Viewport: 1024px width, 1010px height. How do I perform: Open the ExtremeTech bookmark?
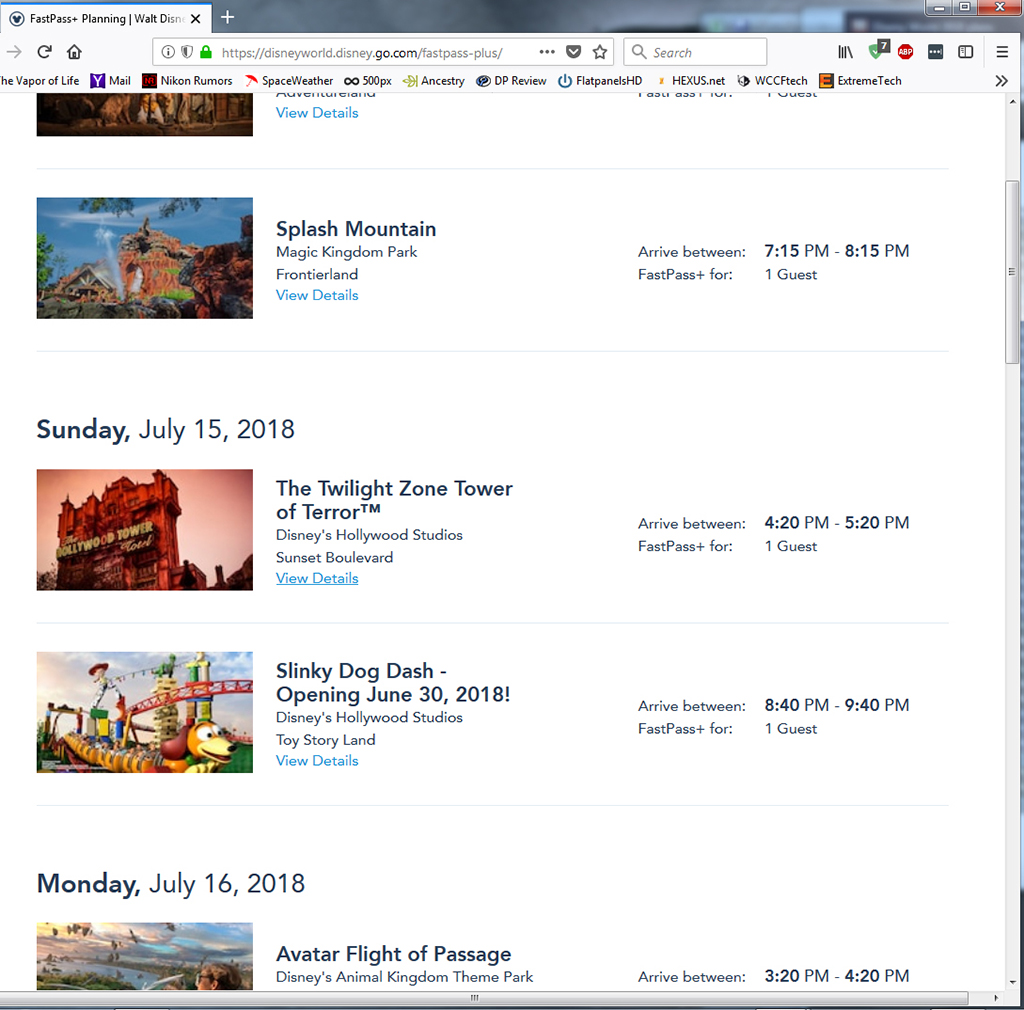point(861,80)
